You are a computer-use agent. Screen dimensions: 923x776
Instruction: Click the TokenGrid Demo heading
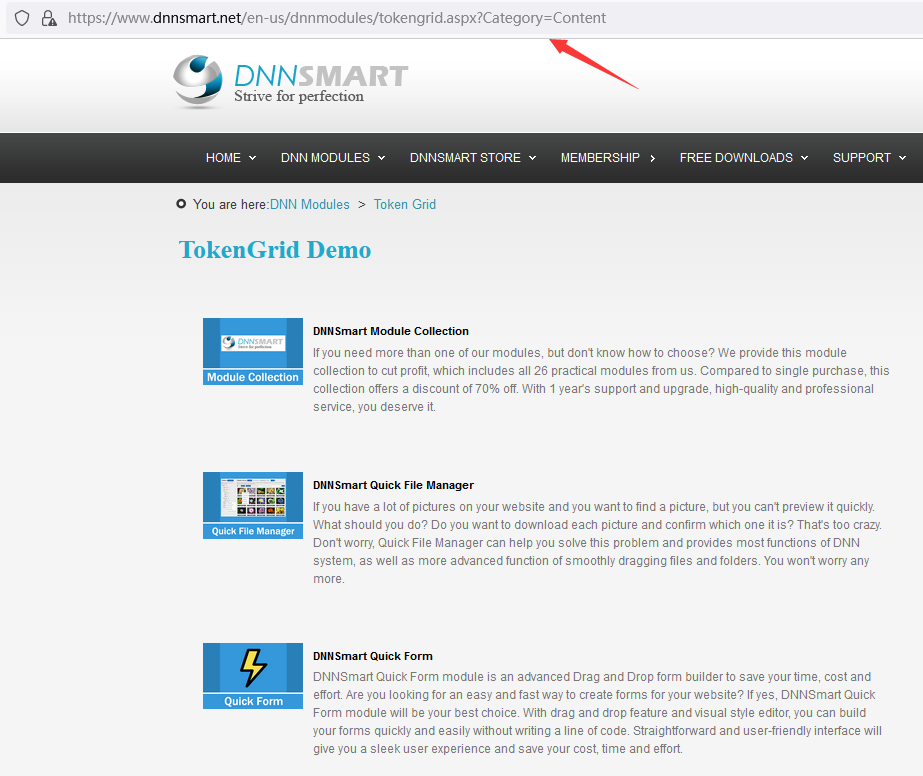[x=275, y=250]
